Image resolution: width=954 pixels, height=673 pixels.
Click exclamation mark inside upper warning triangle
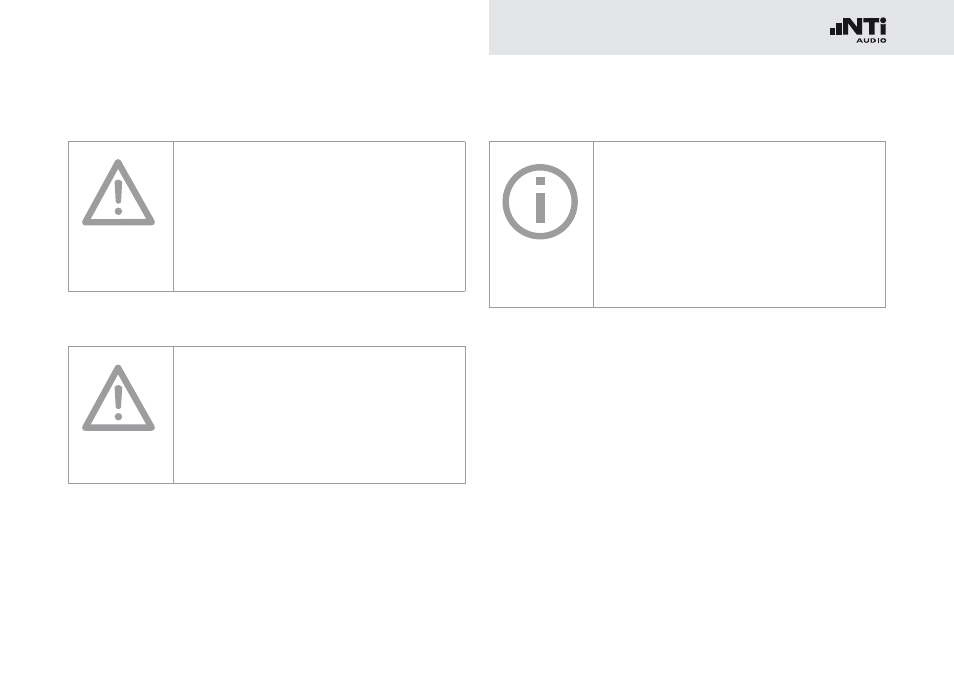pos(119,198)
